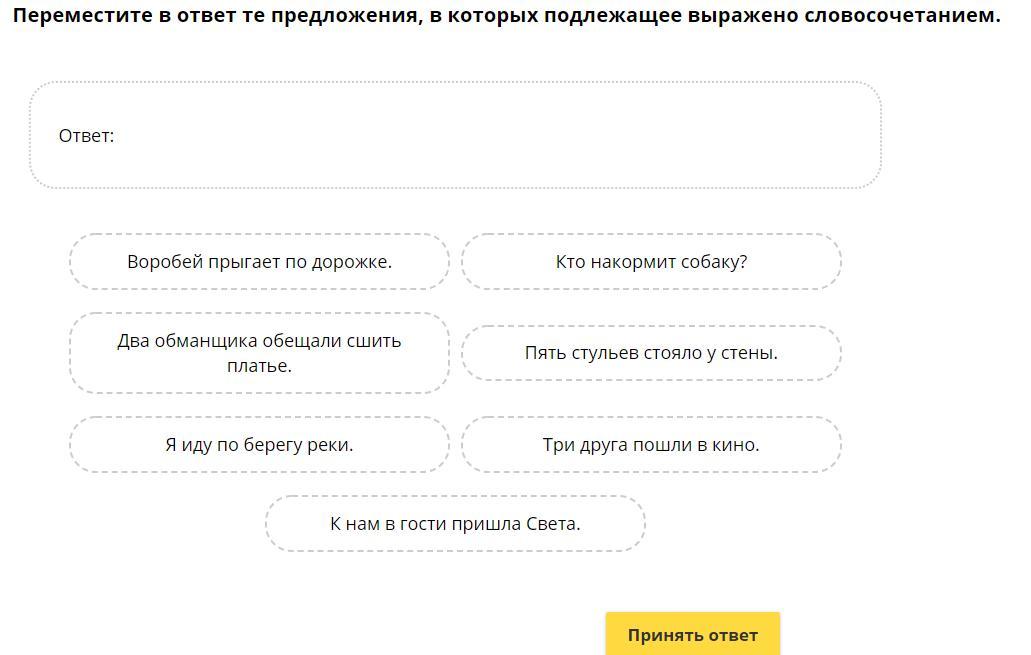The image size is (1031, 655).
Task: Click the 'Ответ:' label text
Action: click(86, 136)
